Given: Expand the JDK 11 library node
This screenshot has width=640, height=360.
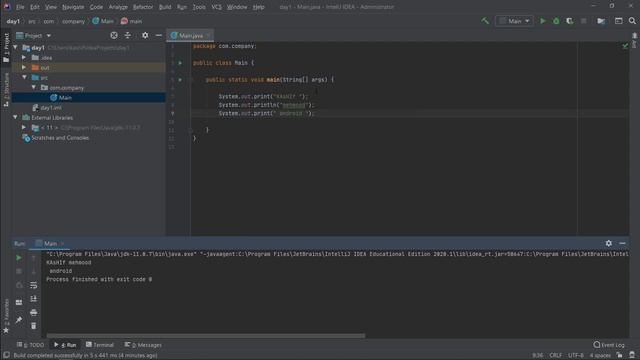Looking at the screenshot, I should pyautogui.click(x=24, y=127).
